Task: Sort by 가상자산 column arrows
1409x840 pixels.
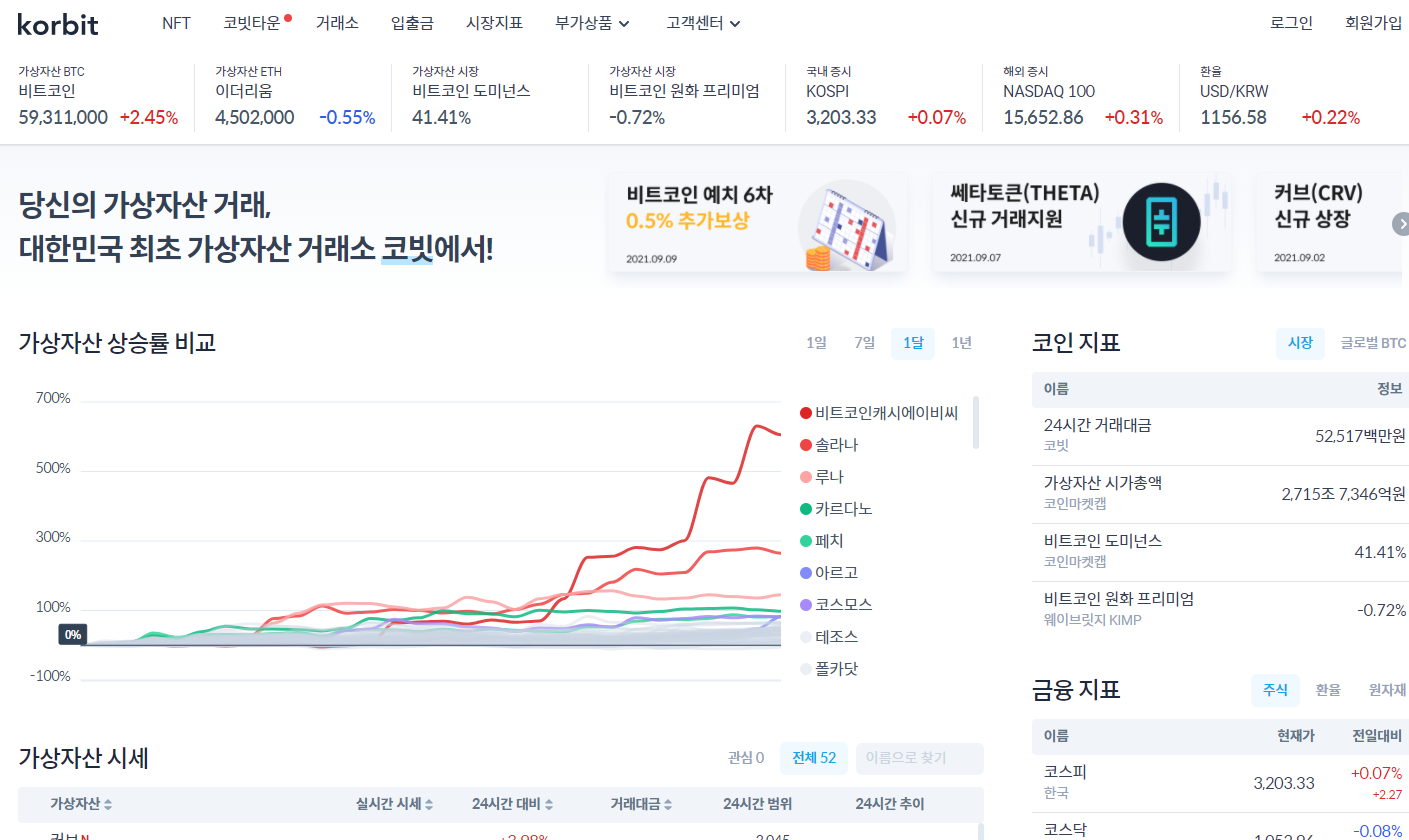Action: click(108, 804)
